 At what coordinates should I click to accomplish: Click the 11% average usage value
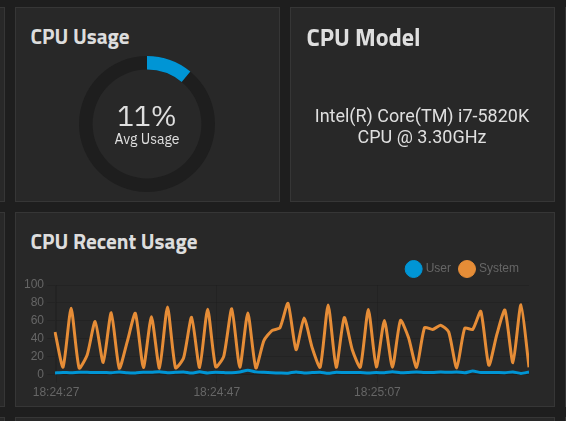point(147,116)
